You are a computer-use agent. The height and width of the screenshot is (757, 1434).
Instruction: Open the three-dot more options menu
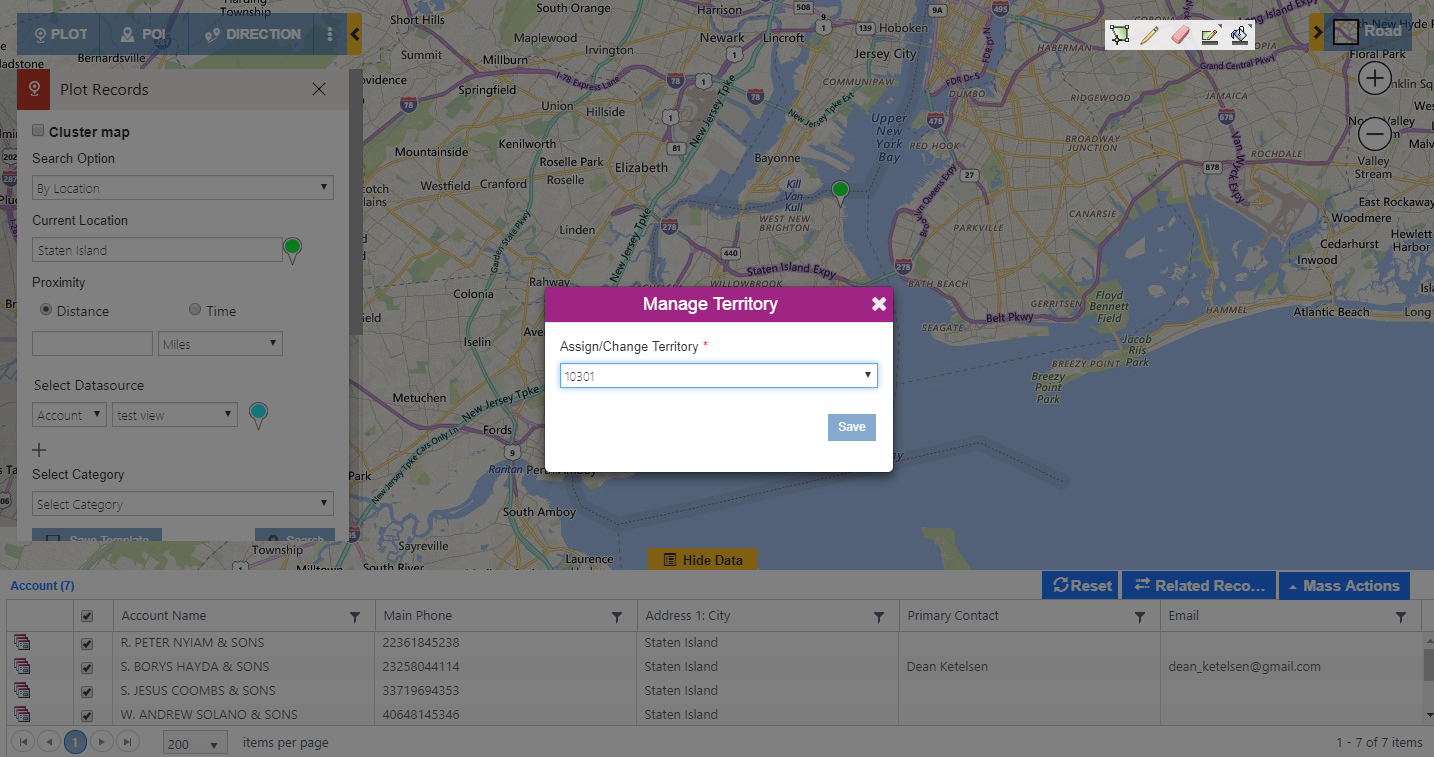tap(330, 34)
